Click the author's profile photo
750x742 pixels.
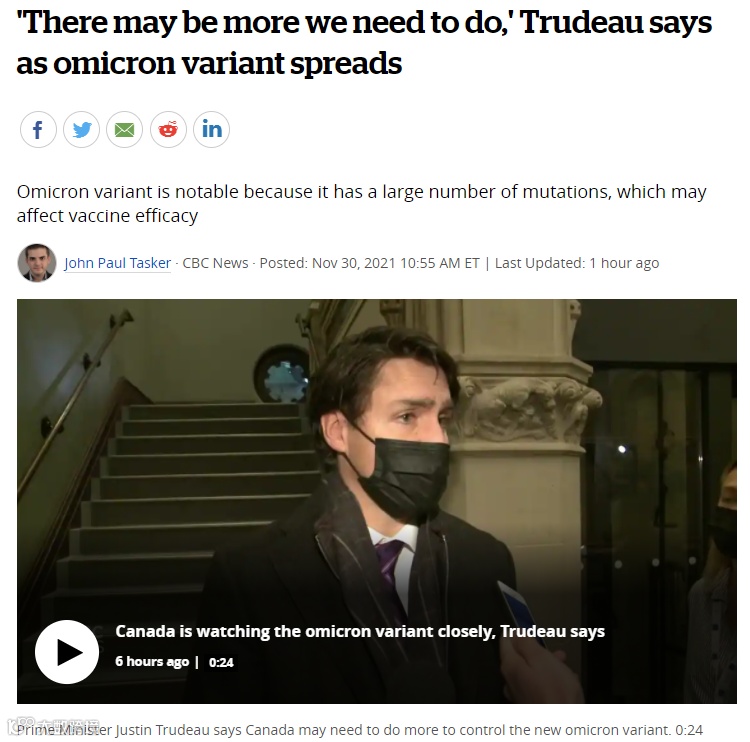pyautogui.click(x=37, y=263)
